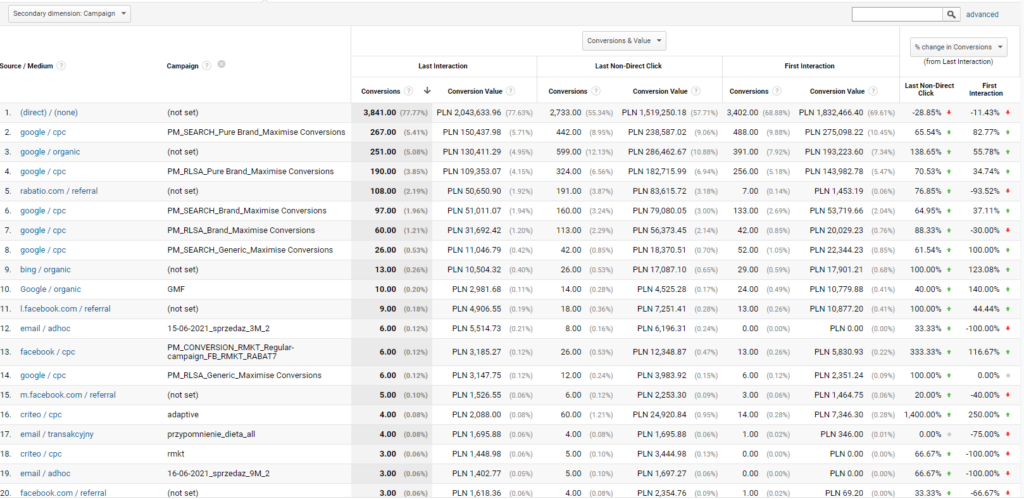Open facebook.com / referral source link
The height and width of the screenshot is (499, 1024).
coord(63,492)
